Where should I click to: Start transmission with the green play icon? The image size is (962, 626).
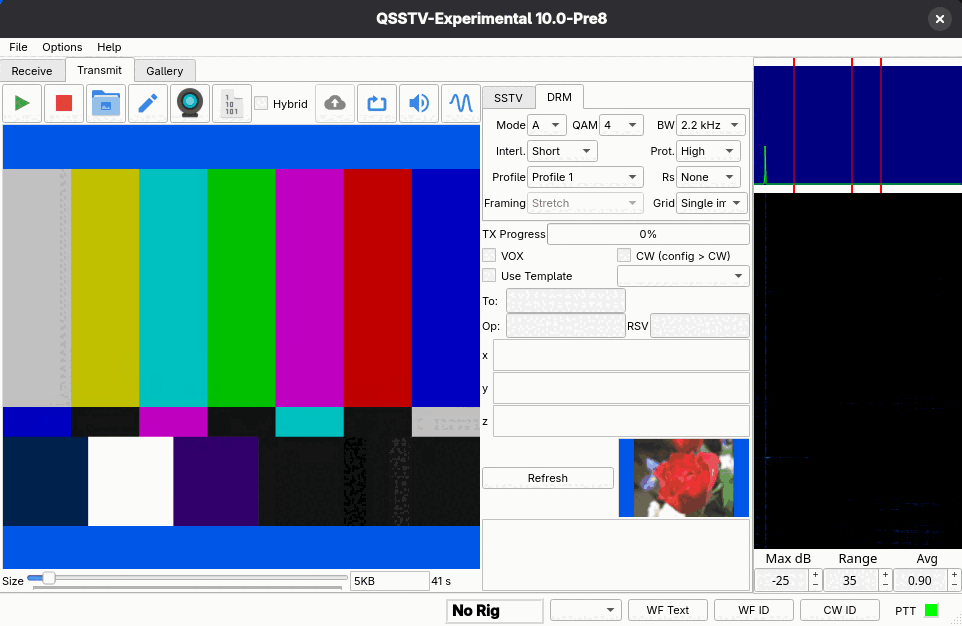tap(22, 103)
